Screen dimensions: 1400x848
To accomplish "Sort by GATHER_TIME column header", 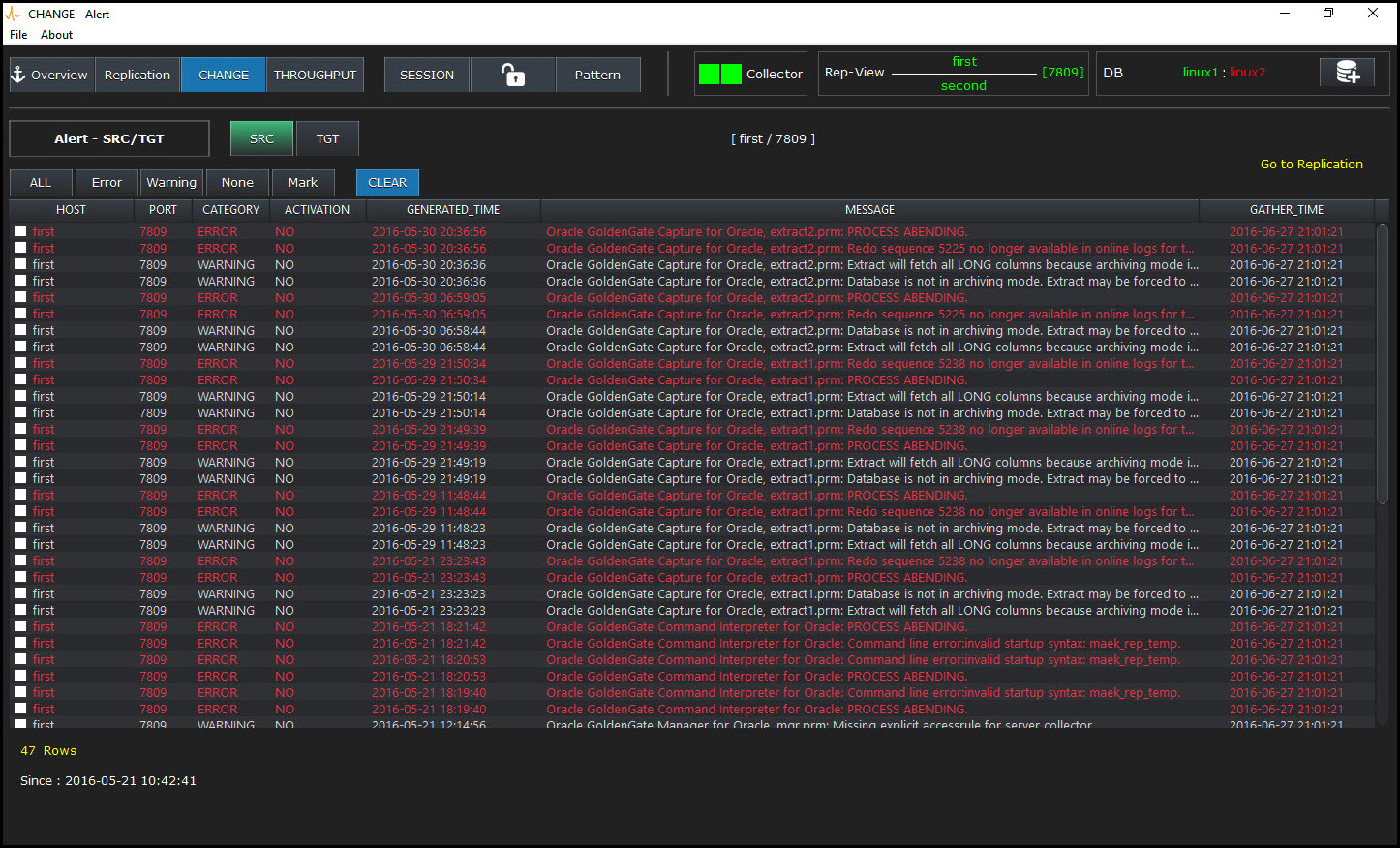I will (x=1287, y=209).
